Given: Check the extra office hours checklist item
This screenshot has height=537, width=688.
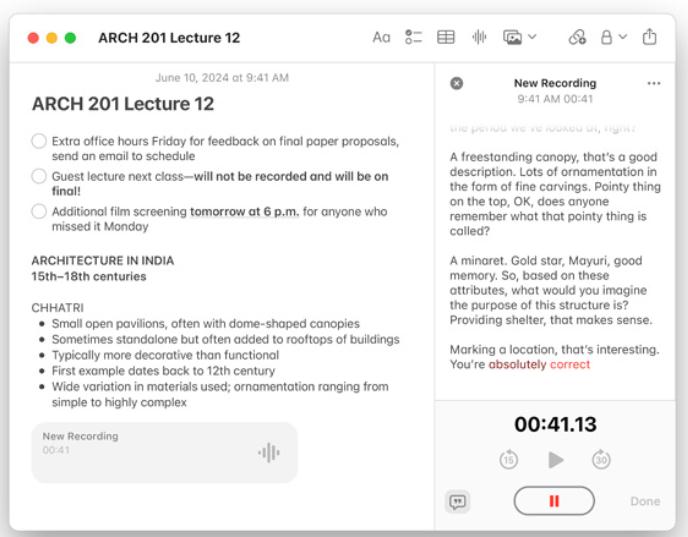Looking at the screenshot, I should click(39, 141).
